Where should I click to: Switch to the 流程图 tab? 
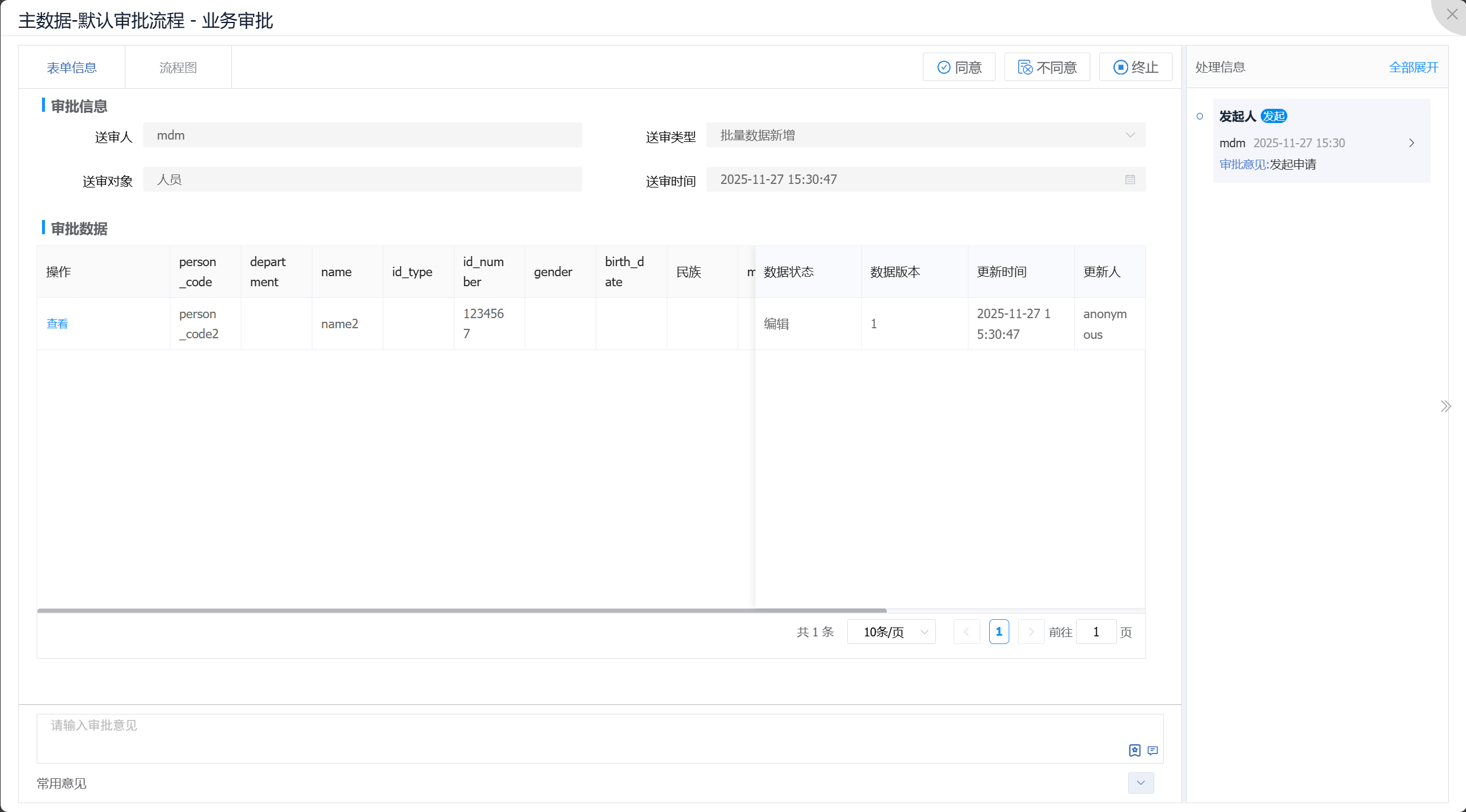pos(178,67)
